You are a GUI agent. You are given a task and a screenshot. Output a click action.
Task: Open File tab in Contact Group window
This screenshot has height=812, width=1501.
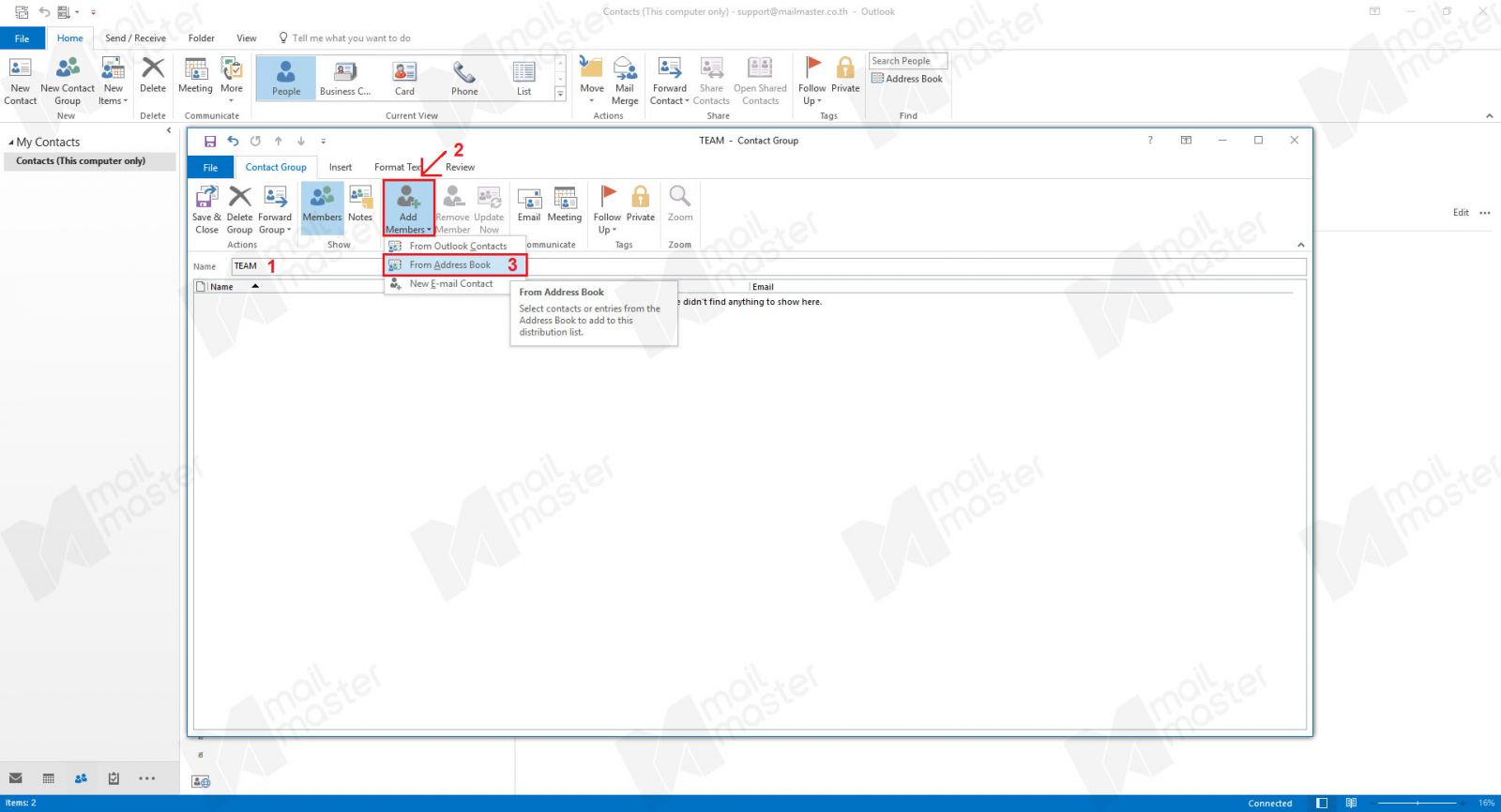pos(210,168)
